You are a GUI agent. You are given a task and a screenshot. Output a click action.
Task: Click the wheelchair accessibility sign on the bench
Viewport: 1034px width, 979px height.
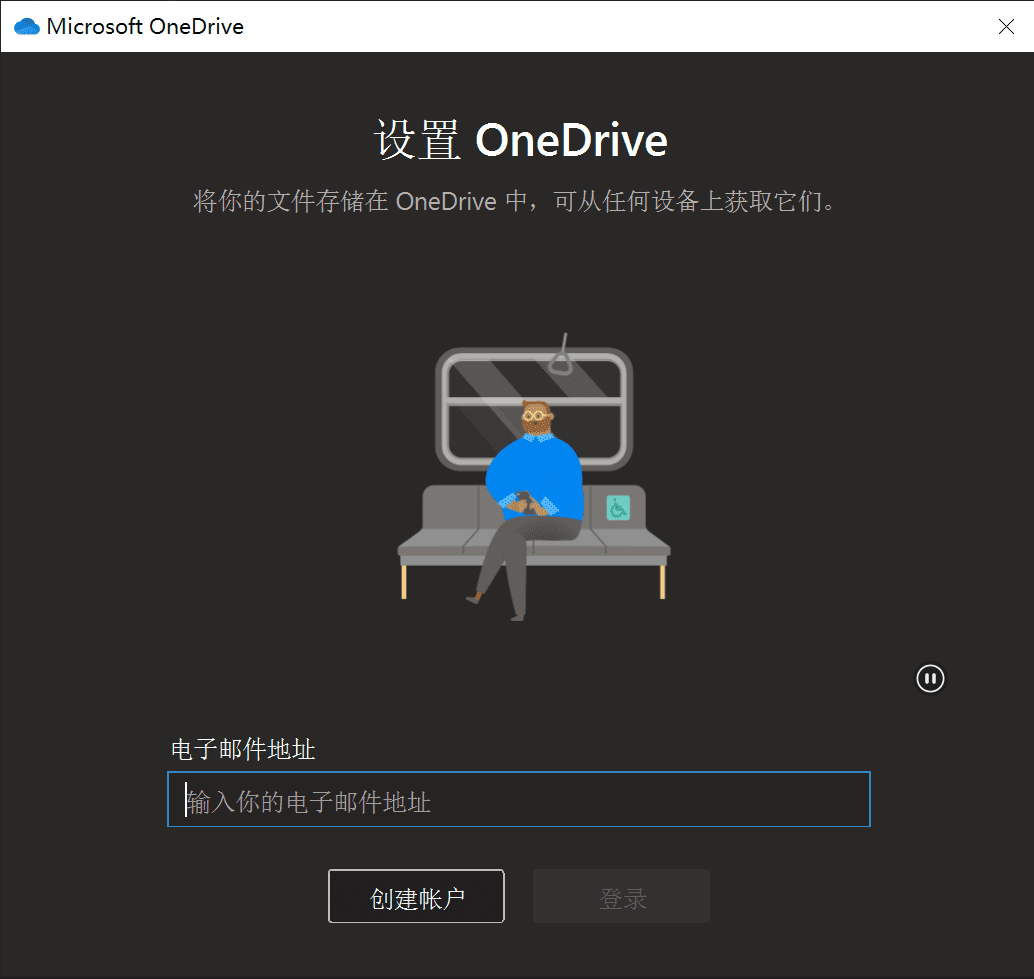tap(618, 508)
